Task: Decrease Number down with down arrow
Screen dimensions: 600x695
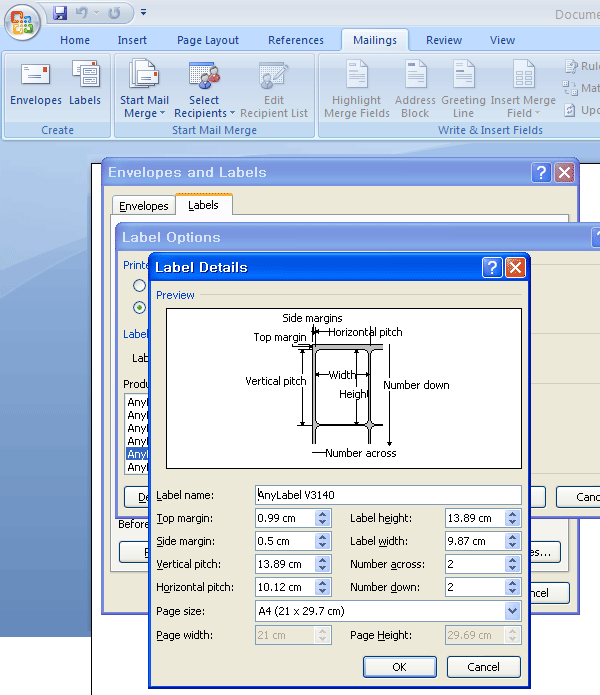Action: click(x=513, y=592)
